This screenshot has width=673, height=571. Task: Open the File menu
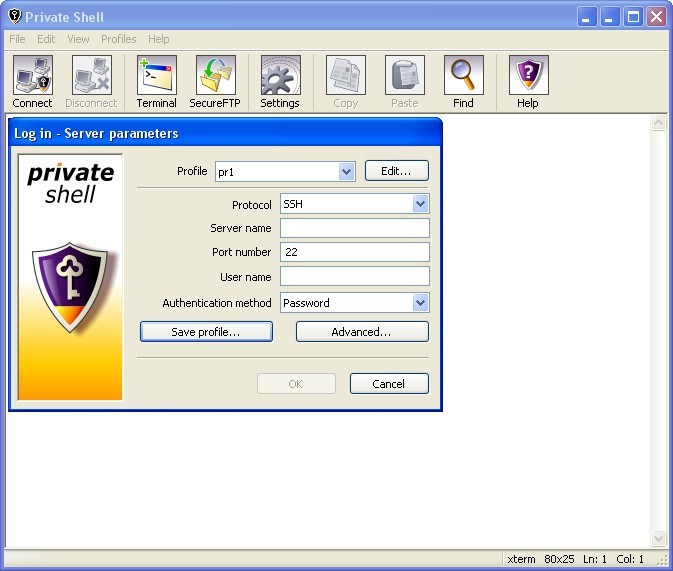point(17,39)
